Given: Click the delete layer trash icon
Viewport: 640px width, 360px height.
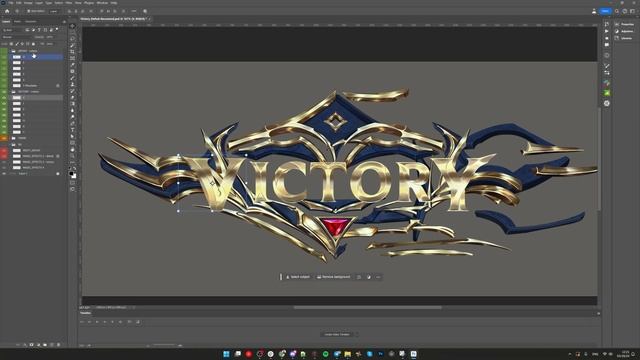Looking at the screenshot, I should tap(58, 345).
